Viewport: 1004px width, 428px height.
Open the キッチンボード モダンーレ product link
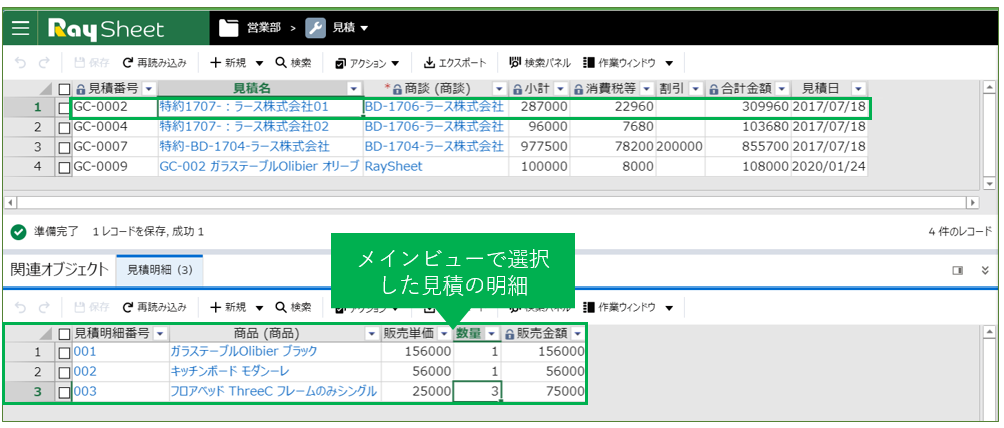pyautogui.click(x=230, y=372)
